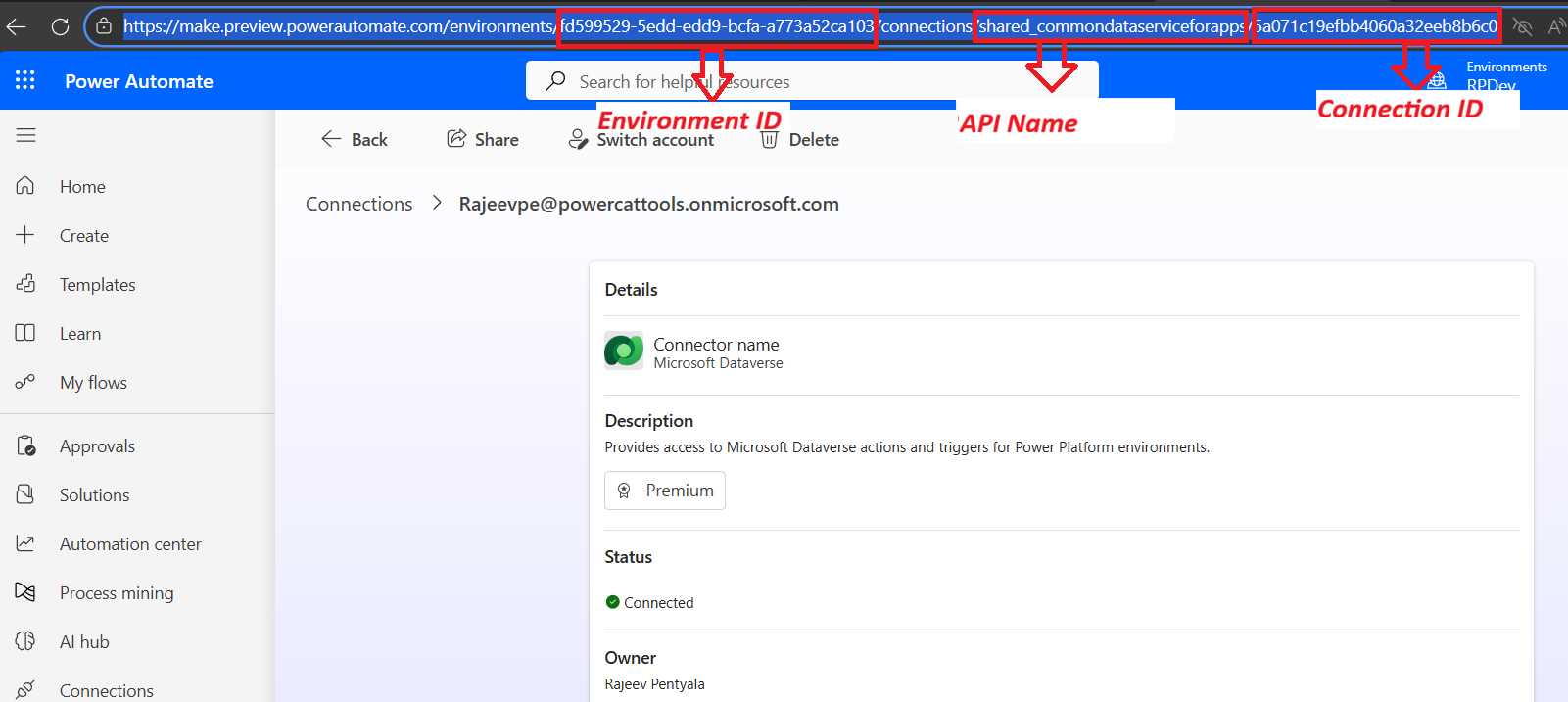Click the Microsoft Dataverse connector icon
This screenshot has width=1568, height=702.
coord(624,351)
